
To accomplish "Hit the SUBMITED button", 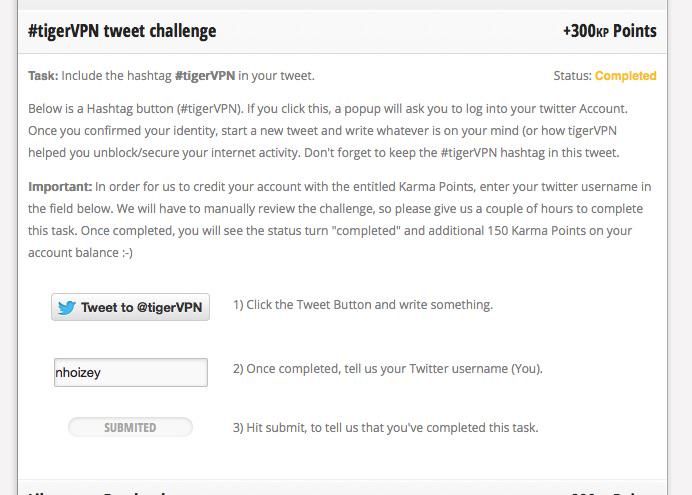I will point(130,428).
